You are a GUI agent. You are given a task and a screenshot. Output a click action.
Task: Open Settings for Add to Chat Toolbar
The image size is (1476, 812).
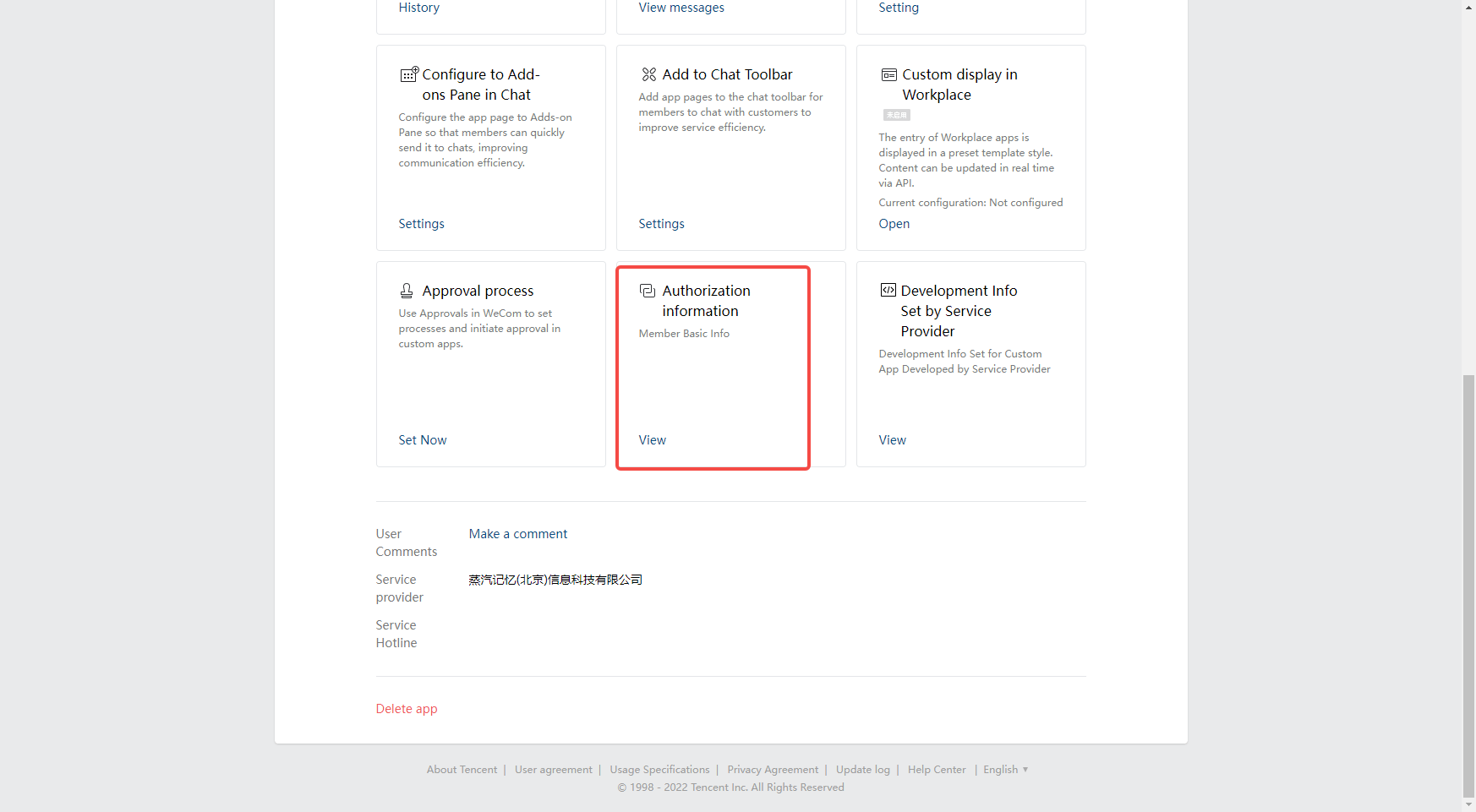[661, 224]
